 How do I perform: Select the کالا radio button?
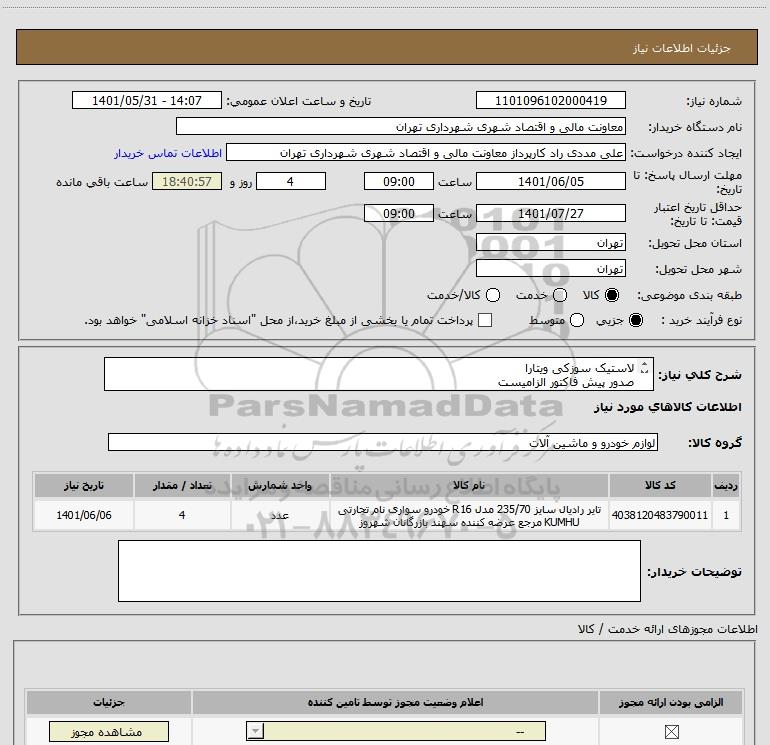pyautogui.click(x=612, y=295)
